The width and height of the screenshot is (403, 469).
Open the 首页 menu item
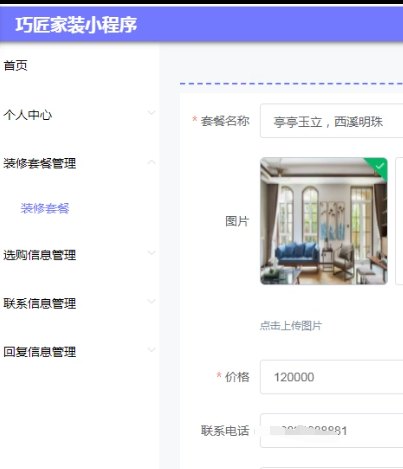click(15, 66)
